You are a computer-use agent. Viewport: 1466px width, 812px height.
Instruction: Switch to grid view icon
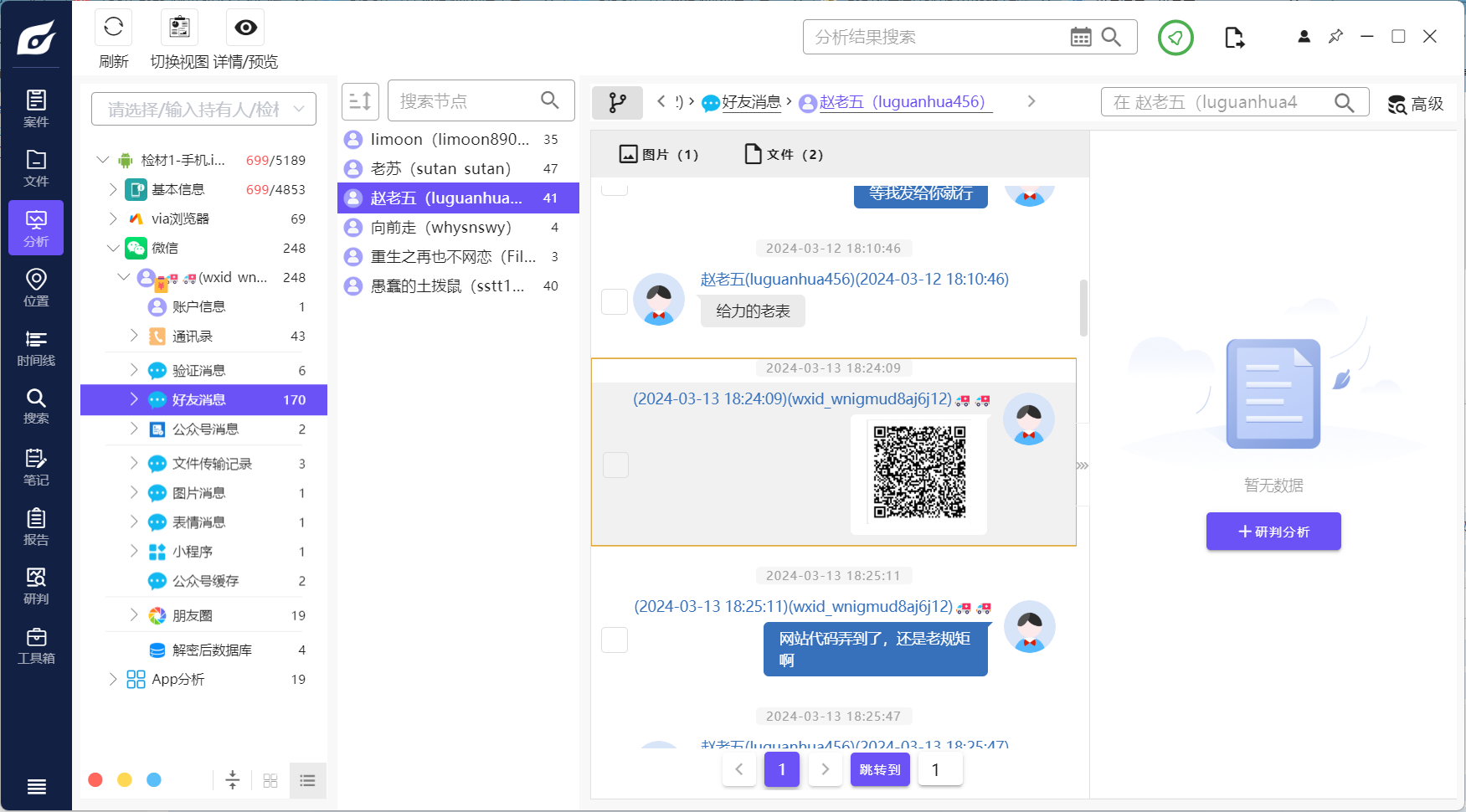(x=270, y=780)
